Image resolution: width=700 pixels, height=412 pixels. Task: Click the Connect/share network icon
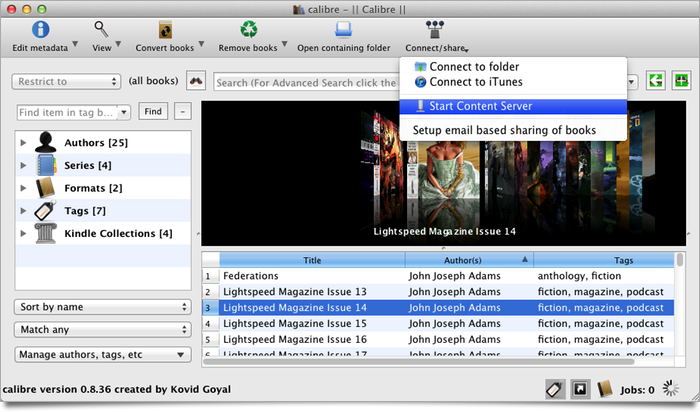click(x=435, y=29)
